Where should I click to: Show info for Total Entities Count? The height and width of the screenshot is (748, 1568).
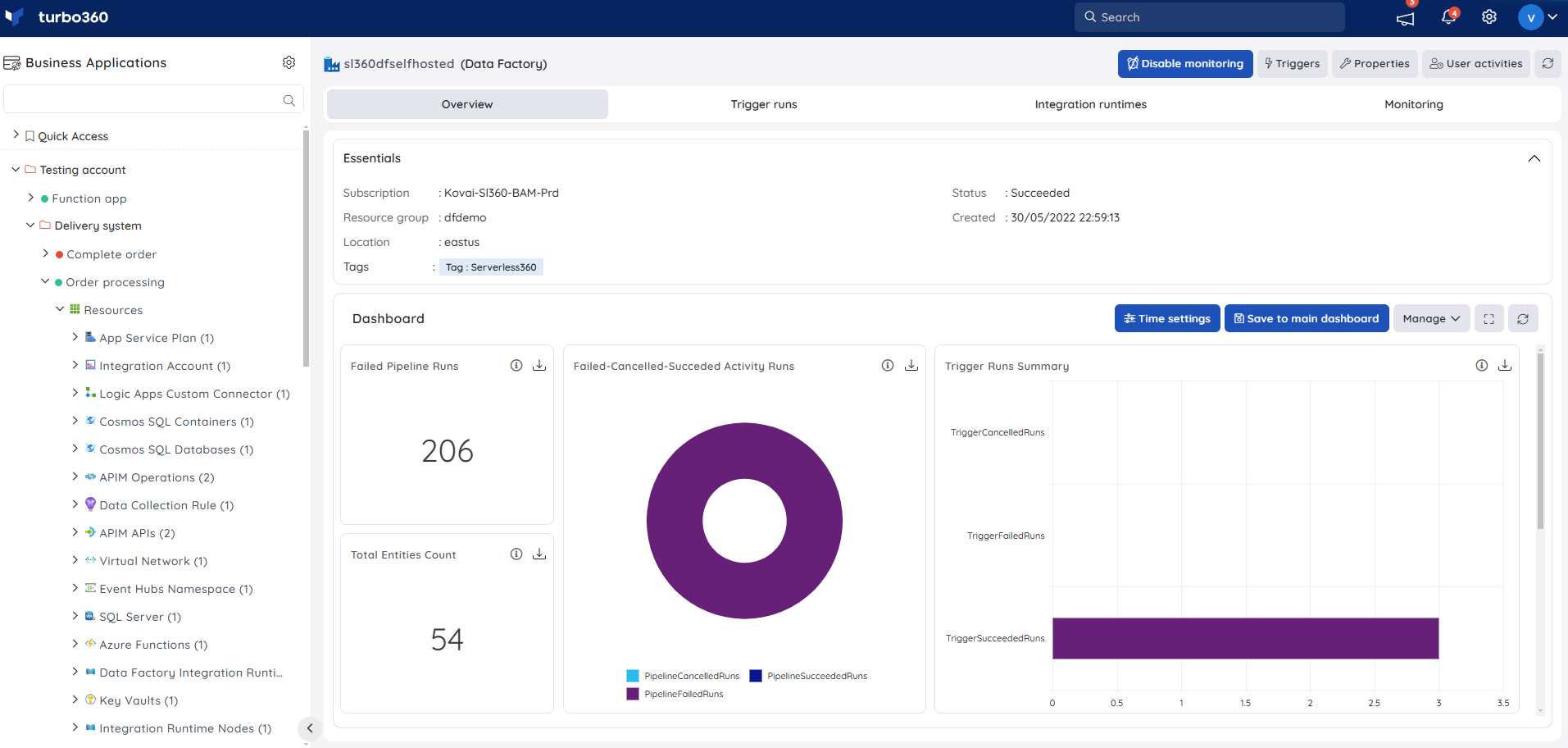(516, 554)
